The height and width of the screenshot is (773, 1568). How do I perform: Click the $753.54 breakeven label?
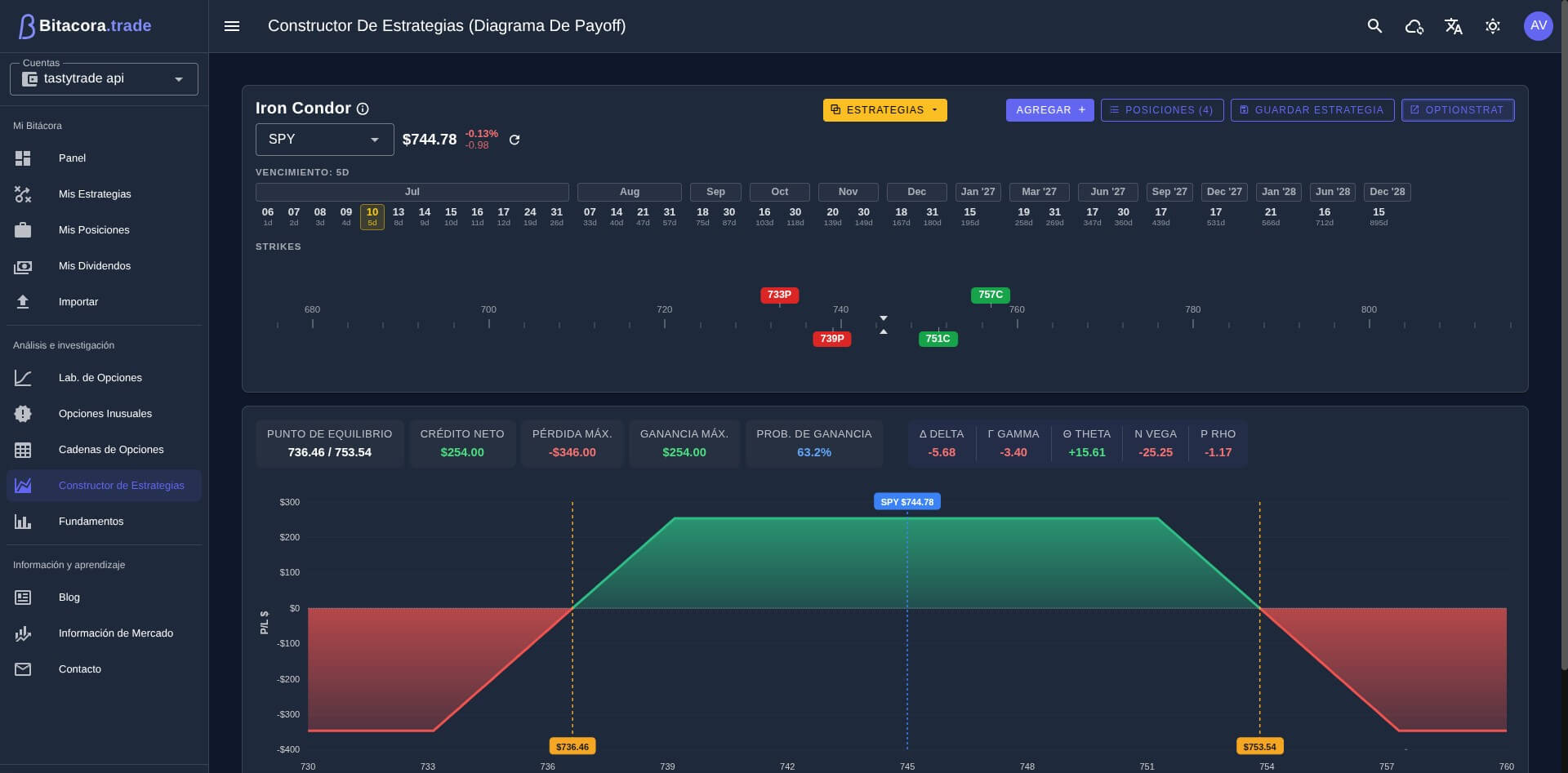tap(1259, 746)
